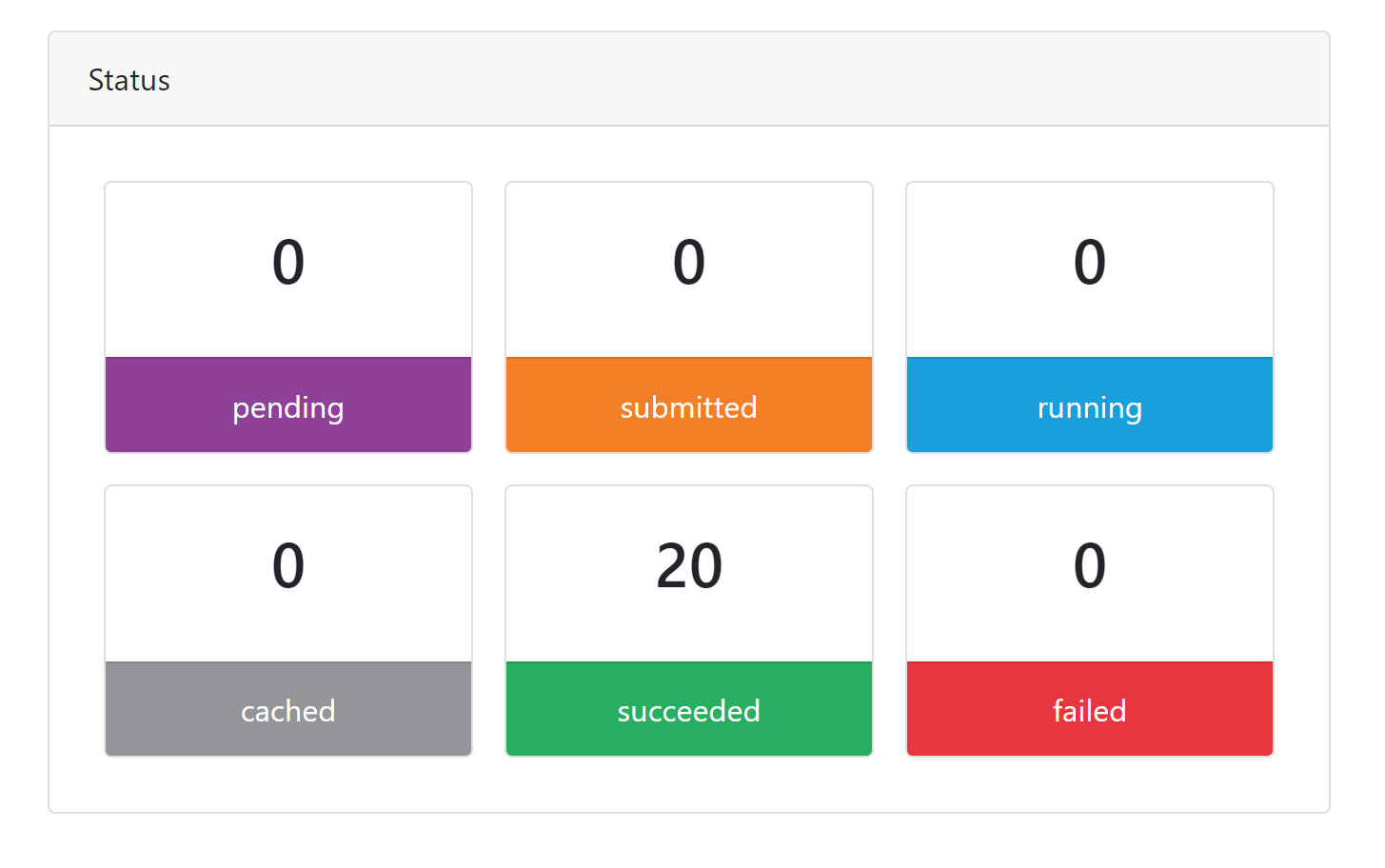Click the gray cached label
Image resolution: width=1385 pixels, height=868 pixels.
tap(288, 709)
